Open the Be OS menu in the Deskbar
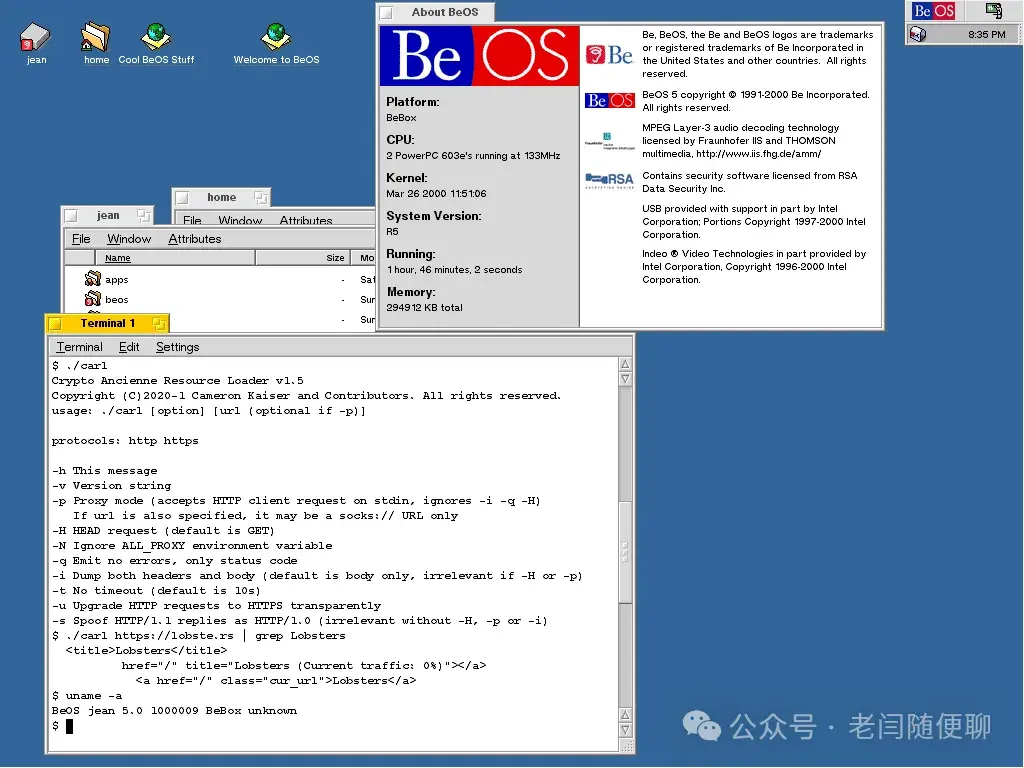 [933, 10]
